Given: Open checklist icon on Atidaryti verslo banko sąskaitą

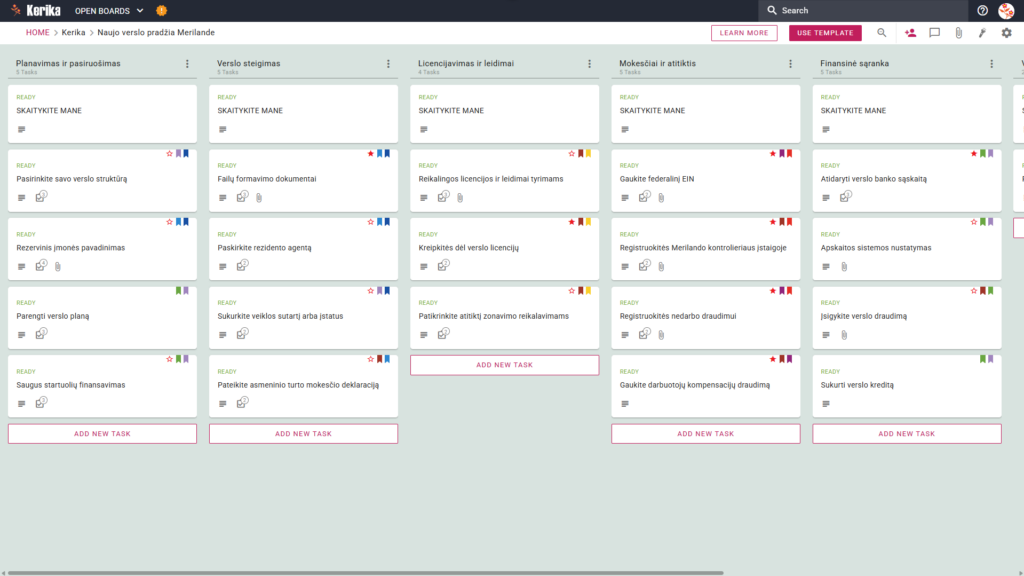Looking at the screenshot, I should [846, 197].
